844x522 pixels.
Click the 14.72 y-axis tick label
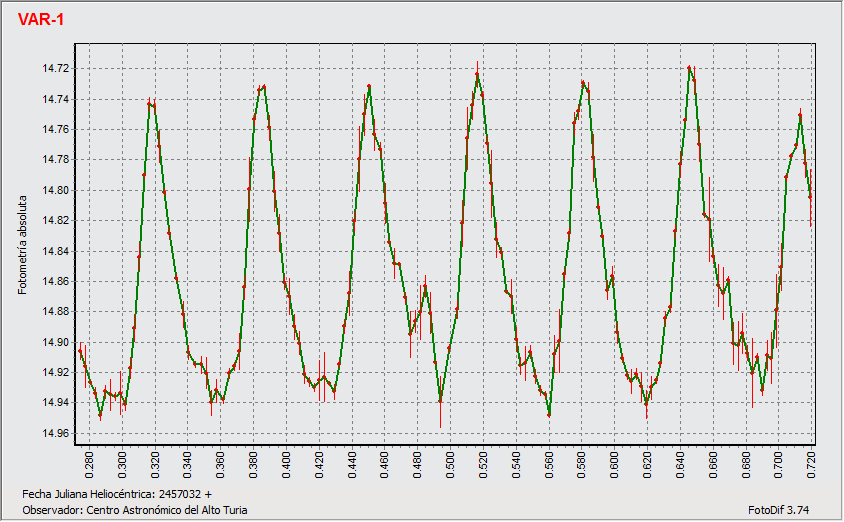pos(54,69)
